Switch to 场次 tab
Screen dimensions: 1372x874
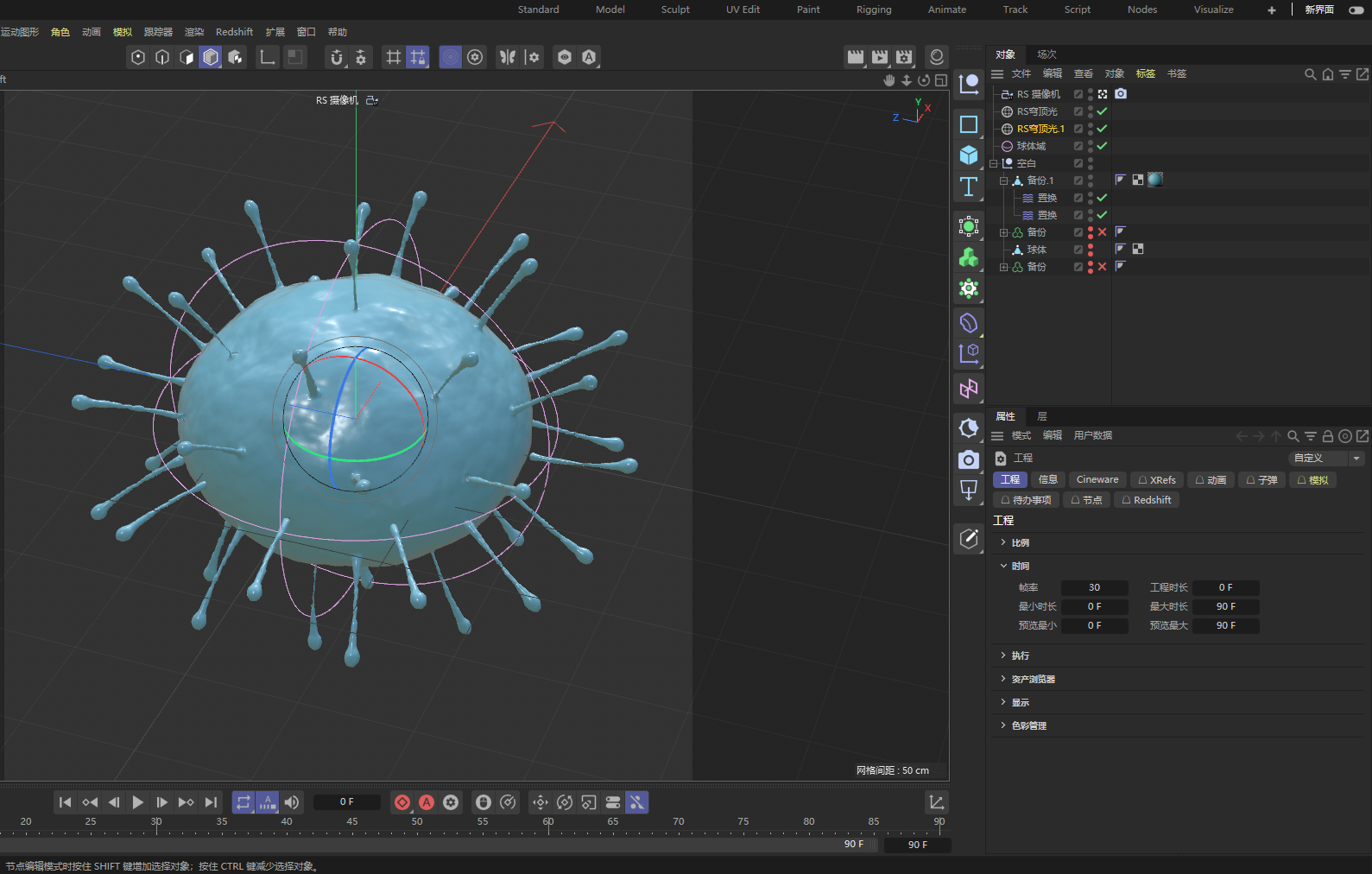(x=1046, y=54)
